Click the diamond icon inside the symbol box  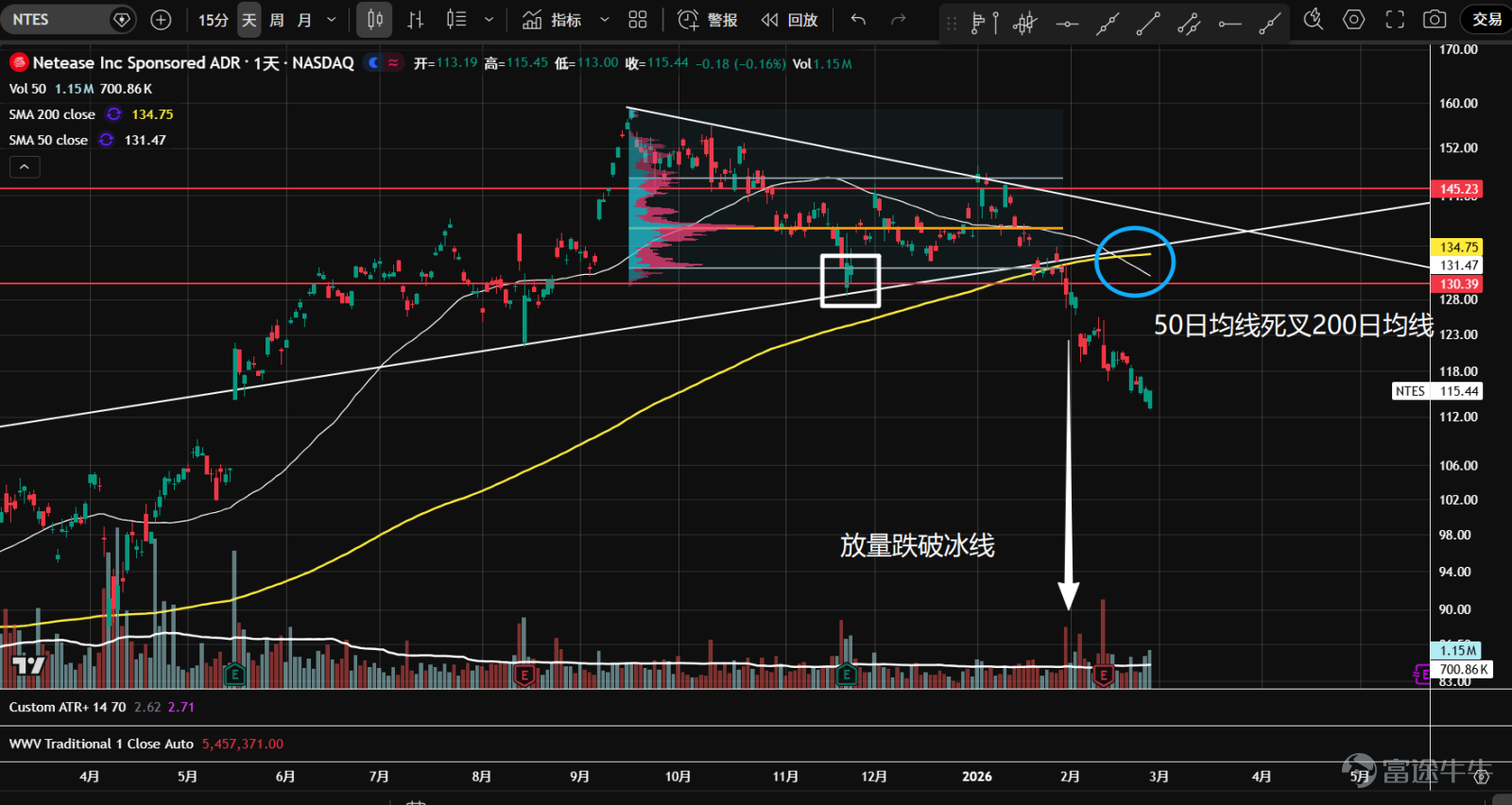pos(121,19)
